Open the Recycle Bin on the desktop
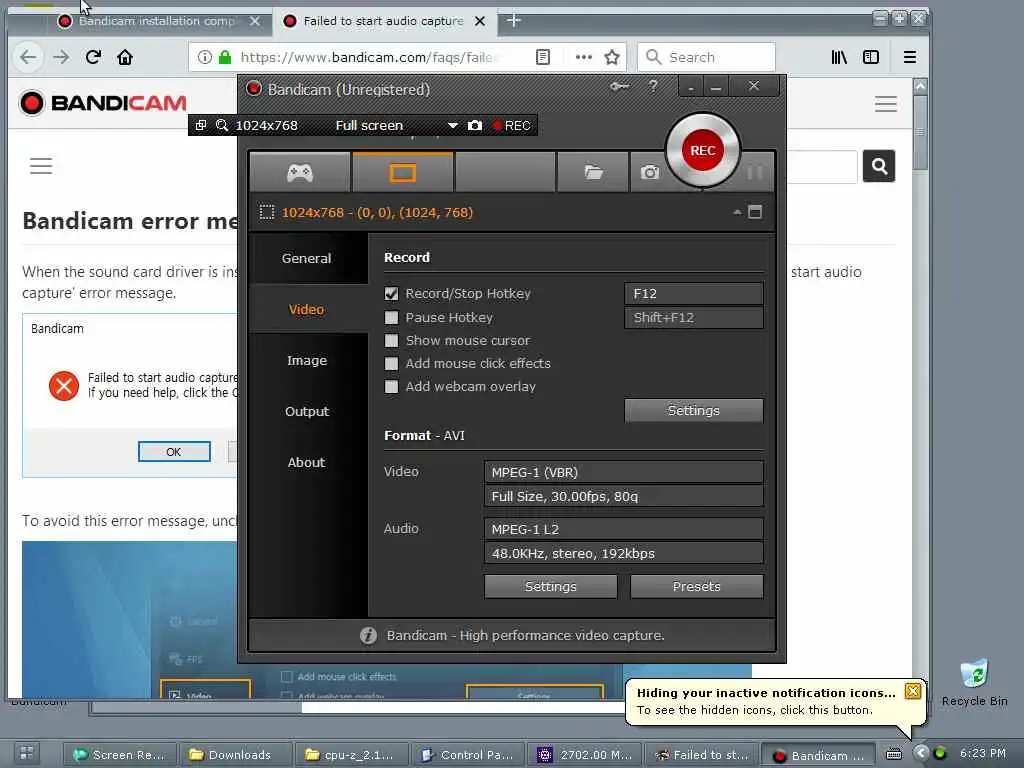 pyautogui.click(x=974, y=682)
